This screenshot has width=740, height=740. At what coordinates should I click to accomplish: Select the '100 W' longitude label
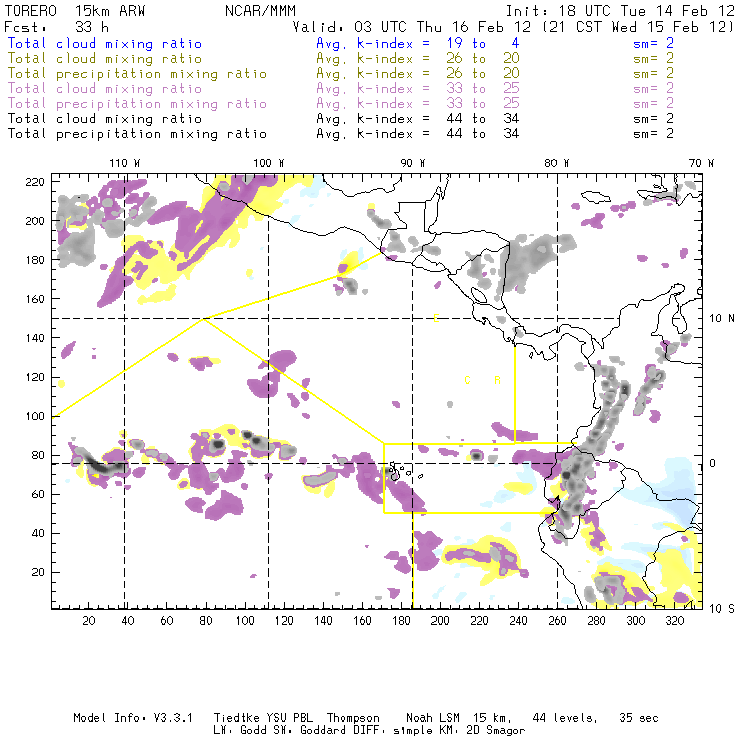pos(269,163)
